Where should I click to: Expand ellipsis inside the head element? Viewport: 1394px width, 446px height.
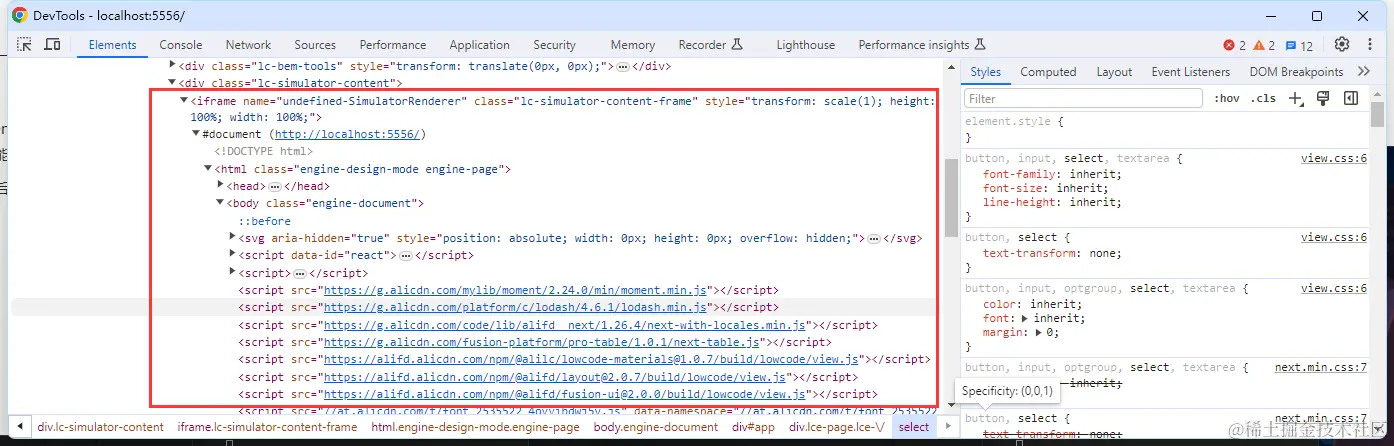[275, 186]
